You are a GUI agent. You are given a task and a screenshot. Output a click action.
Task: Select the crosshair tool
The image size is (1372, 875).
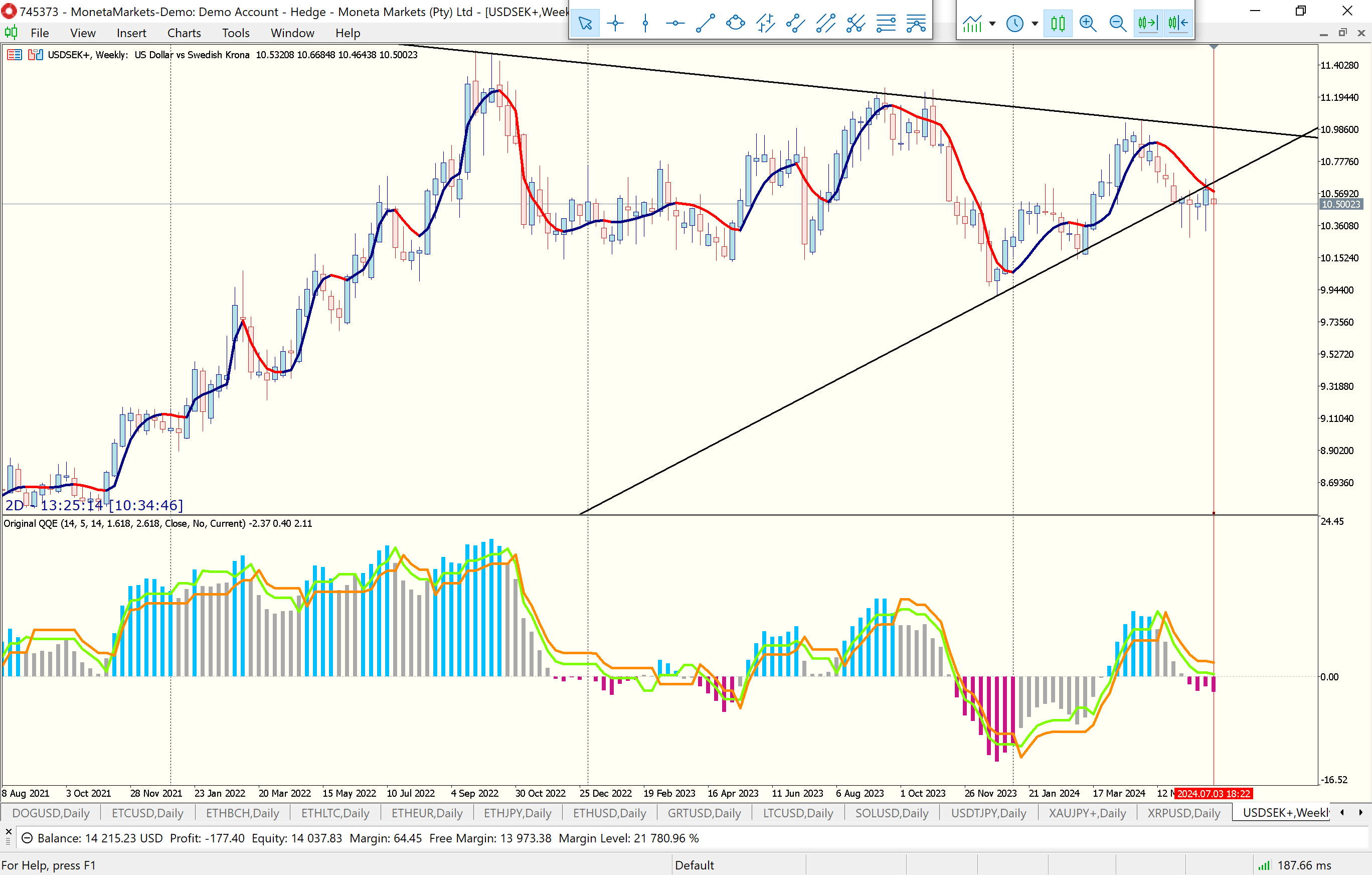point(615,24)
